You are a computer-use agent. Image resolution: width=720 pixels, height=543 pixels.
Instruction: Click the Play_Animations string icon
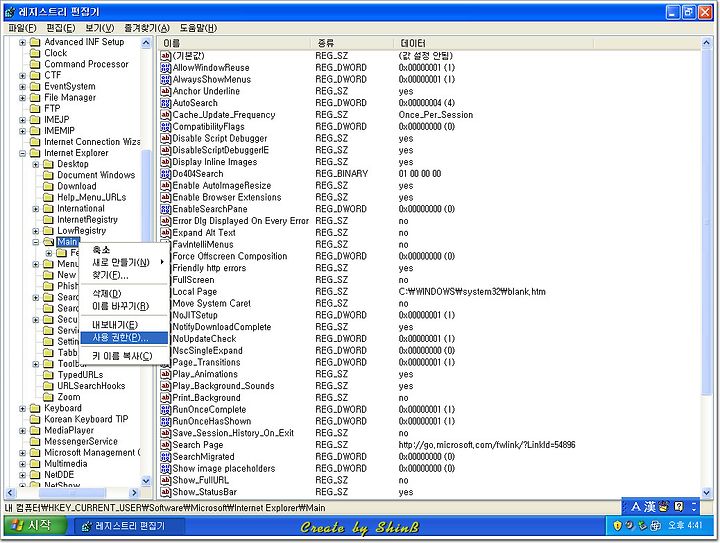165,374
